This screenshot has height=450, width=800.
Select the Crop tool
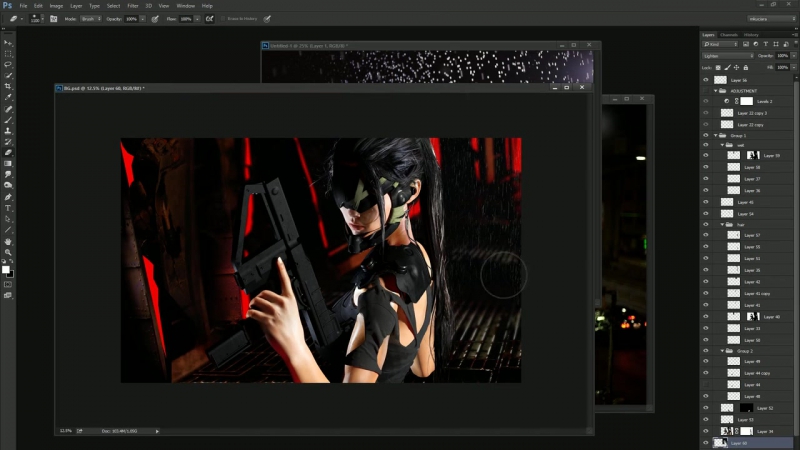coord(8,86)
